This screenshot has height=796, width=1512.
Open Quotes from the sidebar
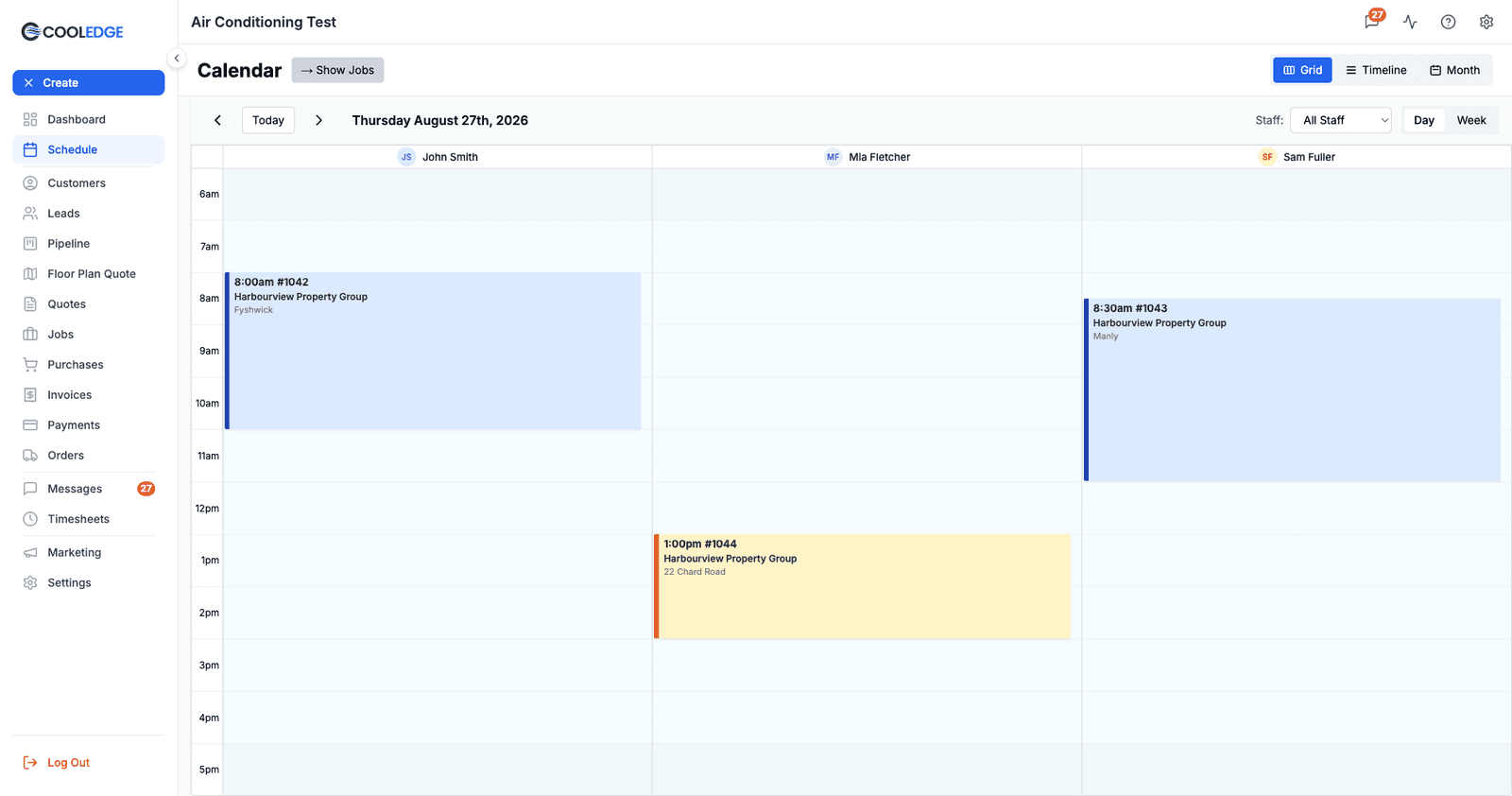click(x=88, y=304)
